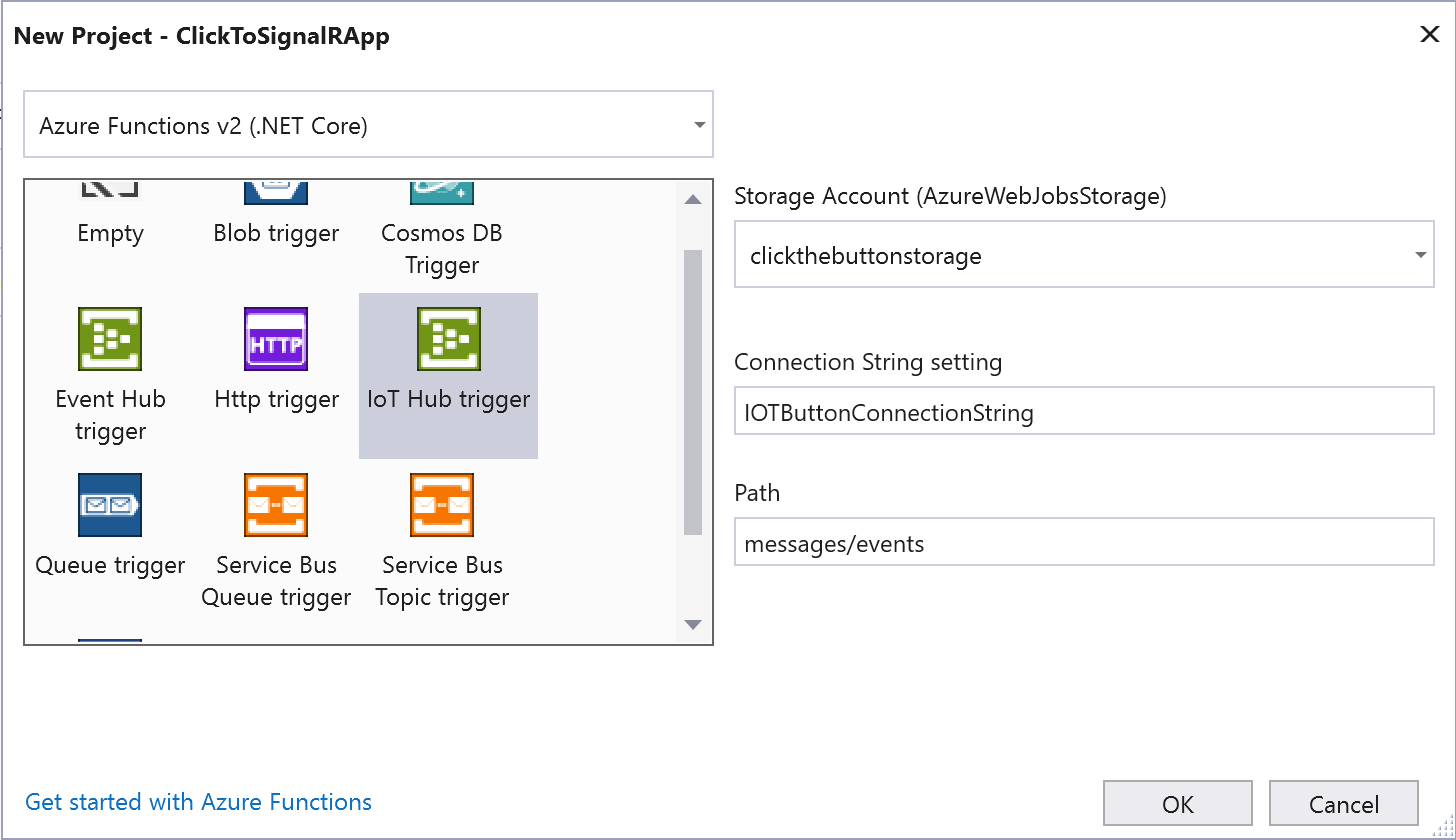
Task: Click the template list scroll down arrow
Action: [693, 625]
